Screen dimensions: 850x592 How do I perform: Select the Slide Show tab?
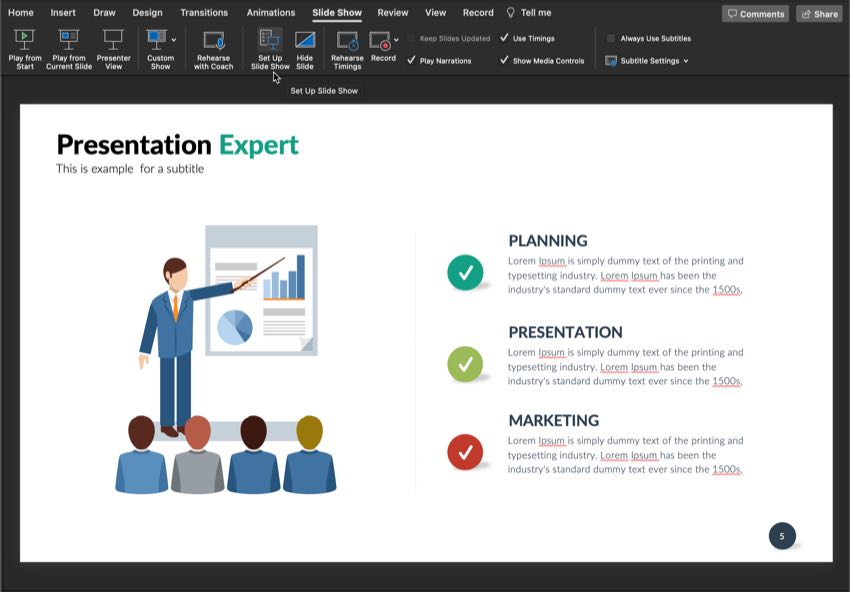pos(337,12)
